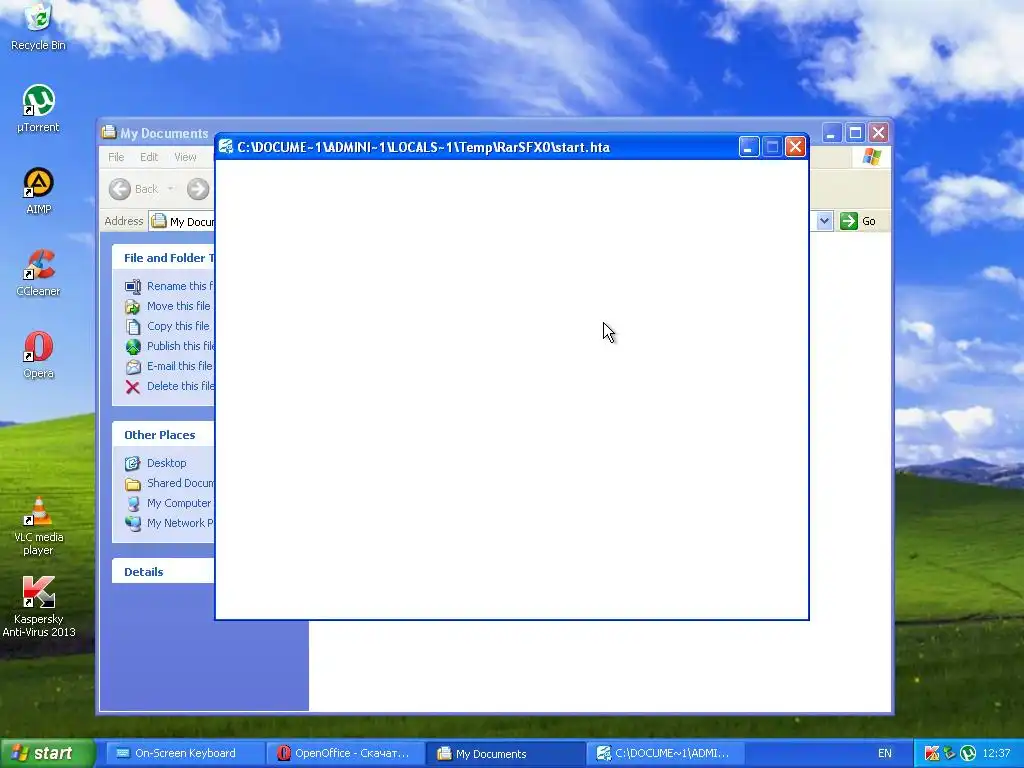Open My Network Places in Other Places
Screen dimensions: 1024x768
tap(180, 523)
